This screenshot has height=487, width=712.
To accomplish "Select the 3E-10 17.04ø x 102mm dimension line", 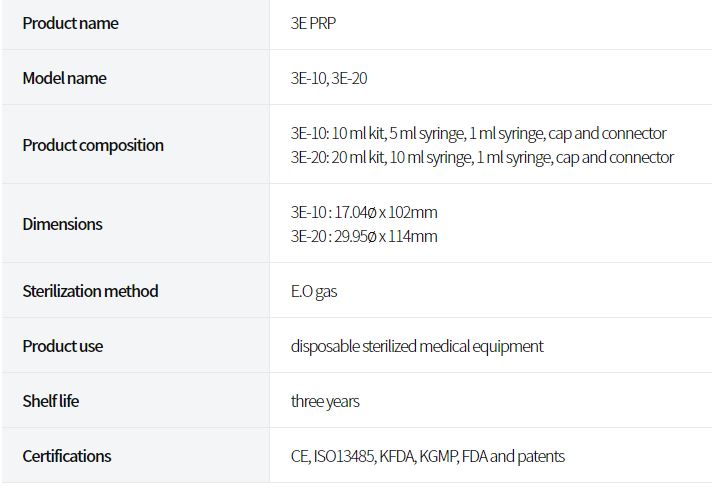I will [364, 212].
